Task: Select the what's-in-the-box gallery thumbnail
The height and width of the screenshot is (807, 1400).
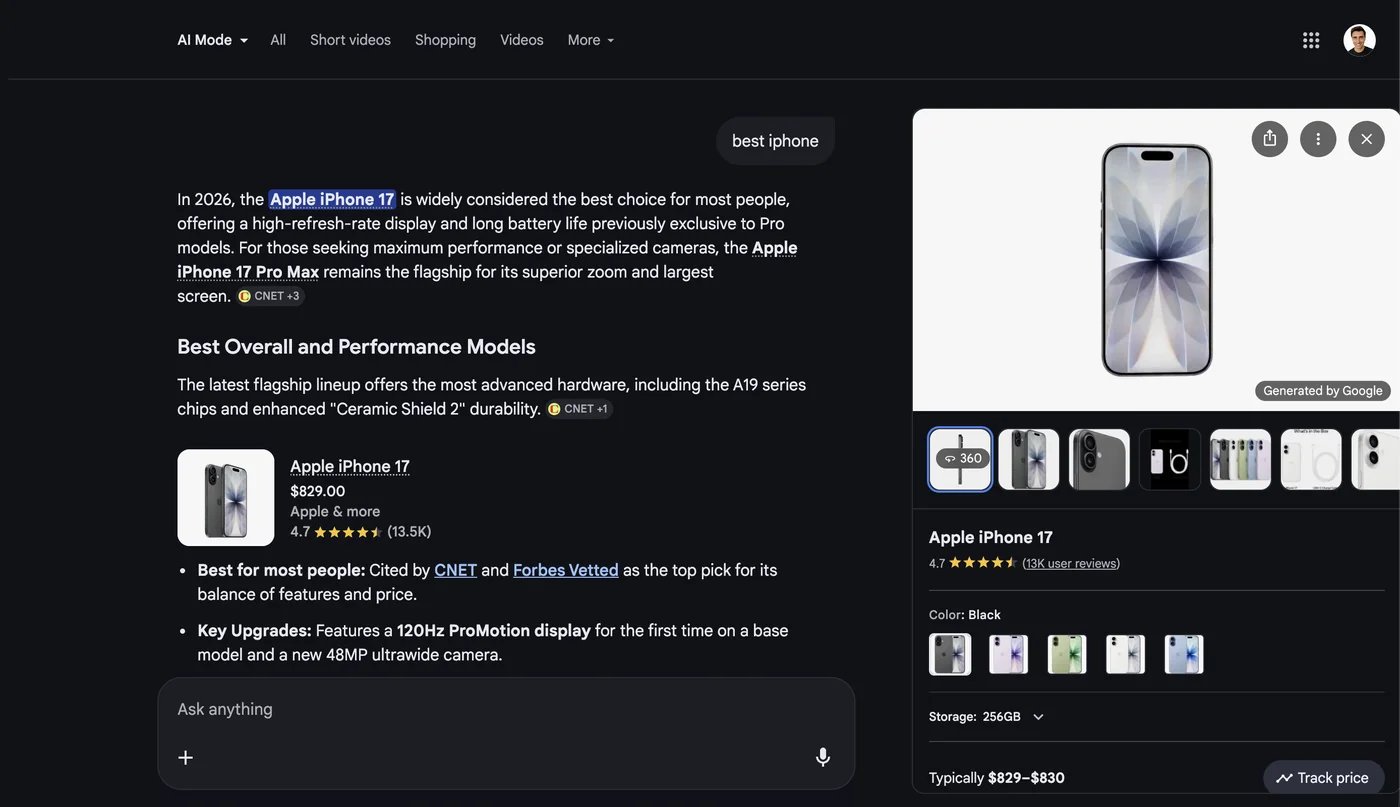Action: (1311, 459)
